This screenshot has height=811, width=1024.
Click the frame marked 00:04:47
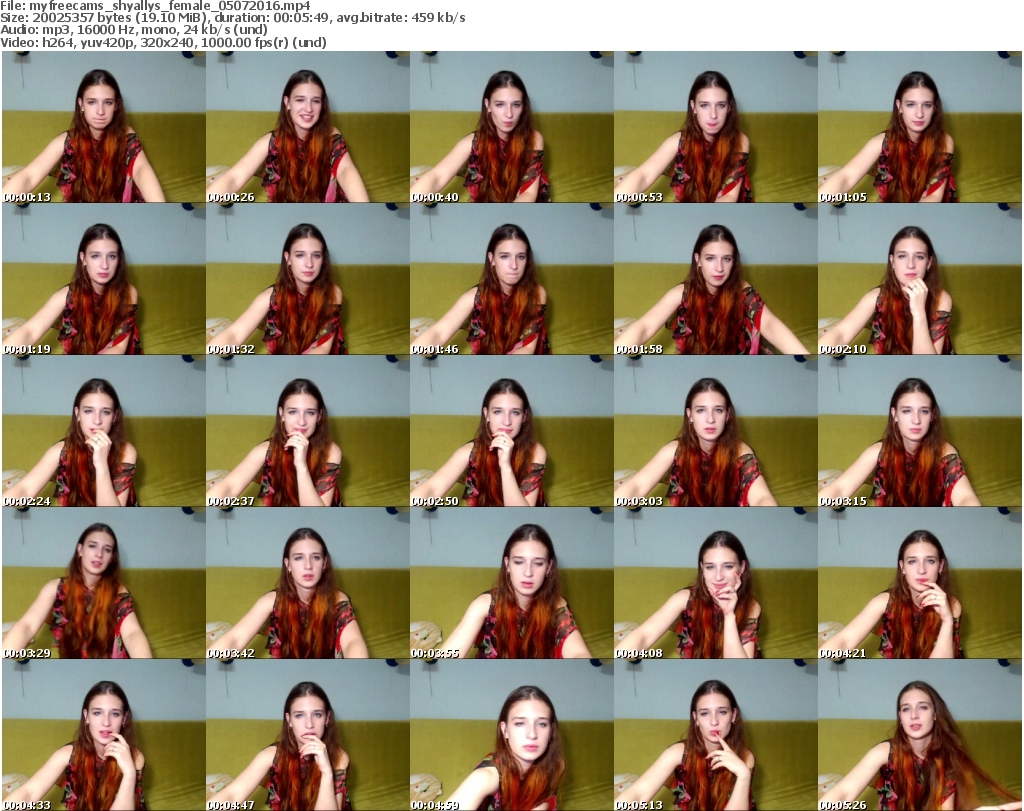coord(308,735)
